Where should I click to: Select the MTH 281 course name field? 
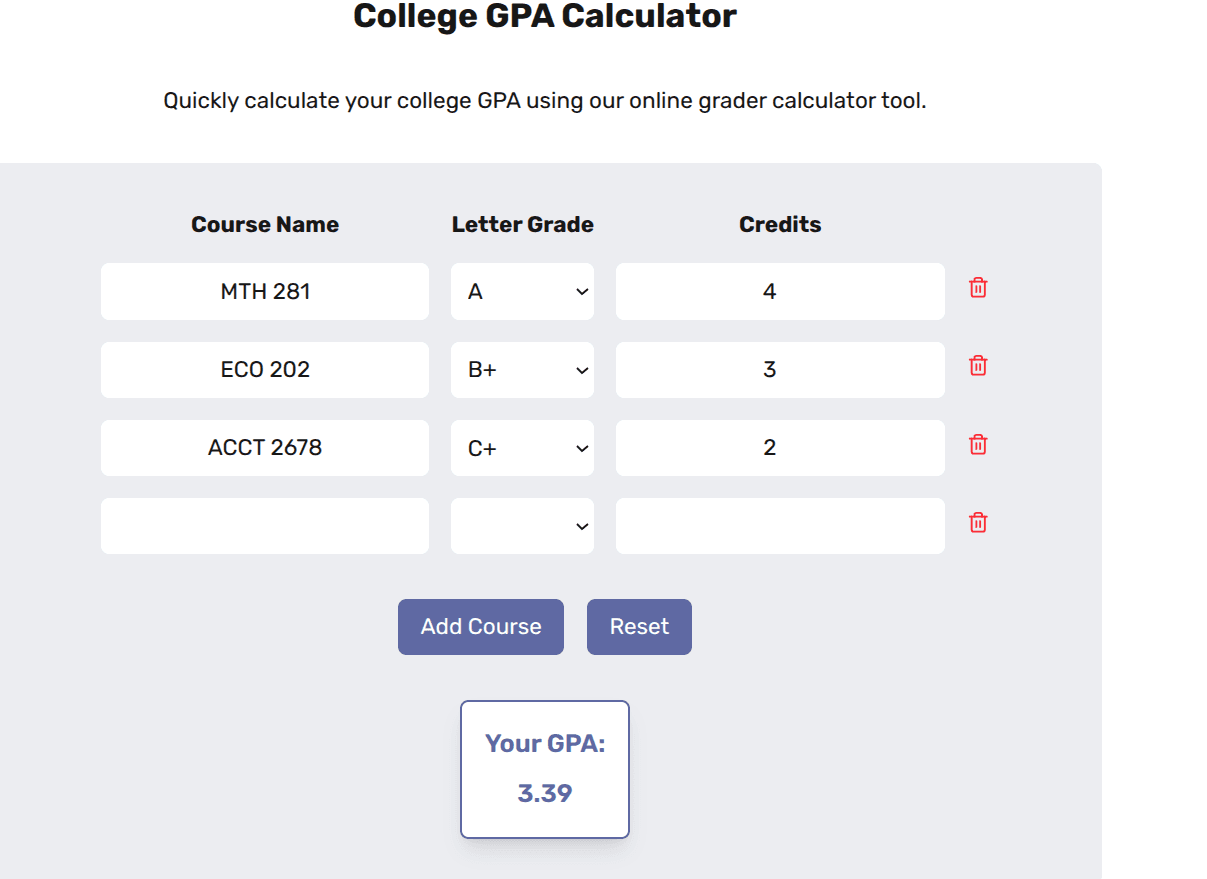264,291
